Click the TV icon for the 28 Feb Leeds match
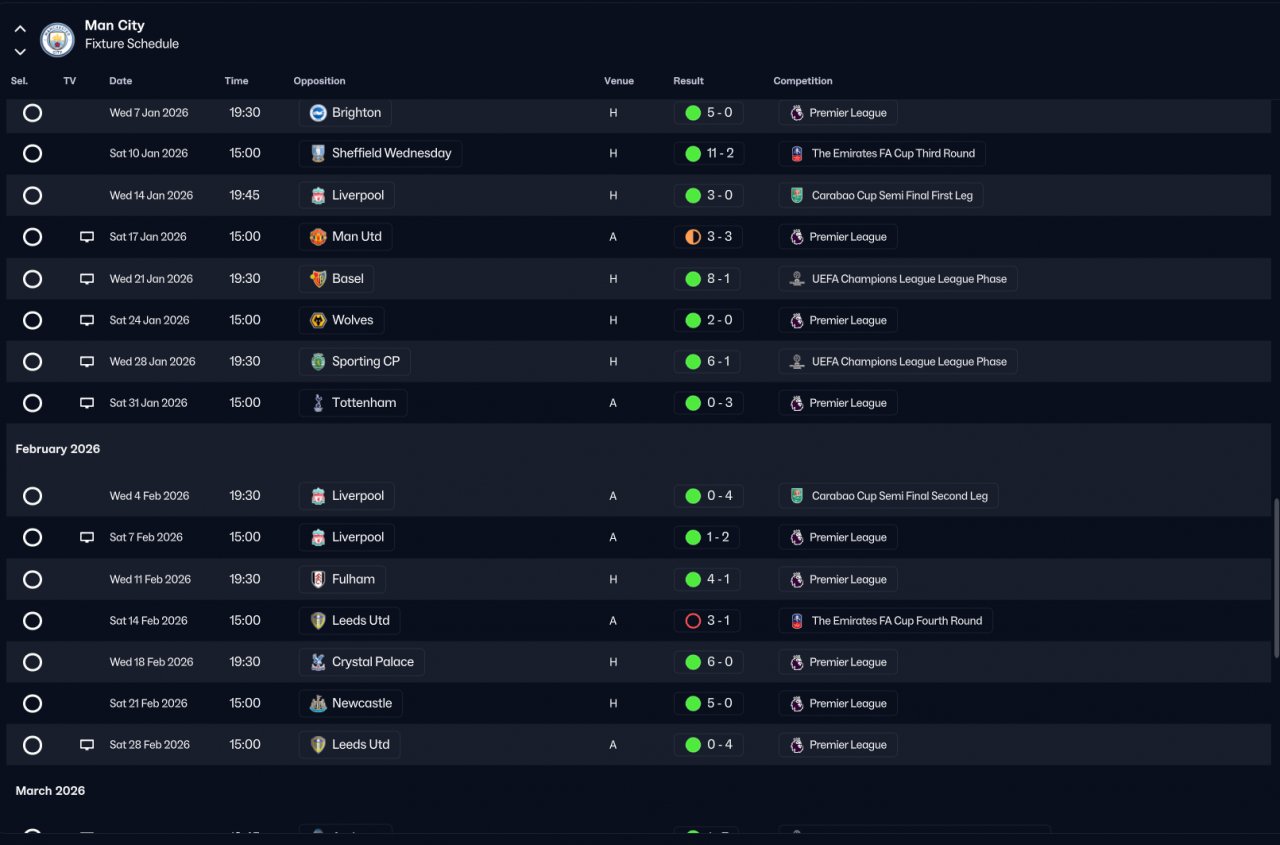This screenshot has height=845, width=1280. pos(87,745)
